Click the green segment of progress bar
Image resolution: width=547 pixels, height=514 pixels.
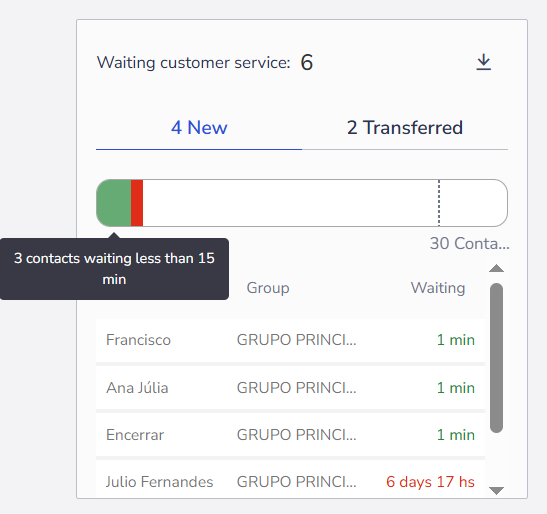[114, 203]
